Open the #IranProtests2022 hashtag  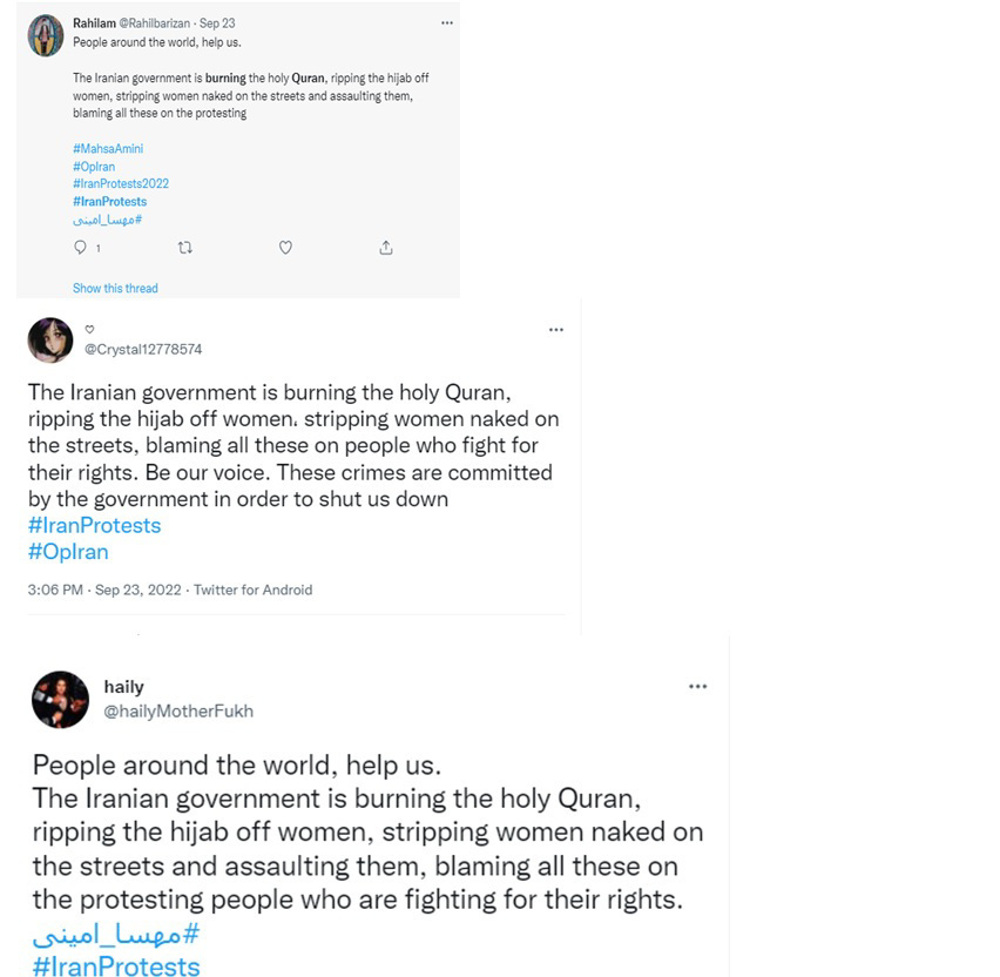121,184
